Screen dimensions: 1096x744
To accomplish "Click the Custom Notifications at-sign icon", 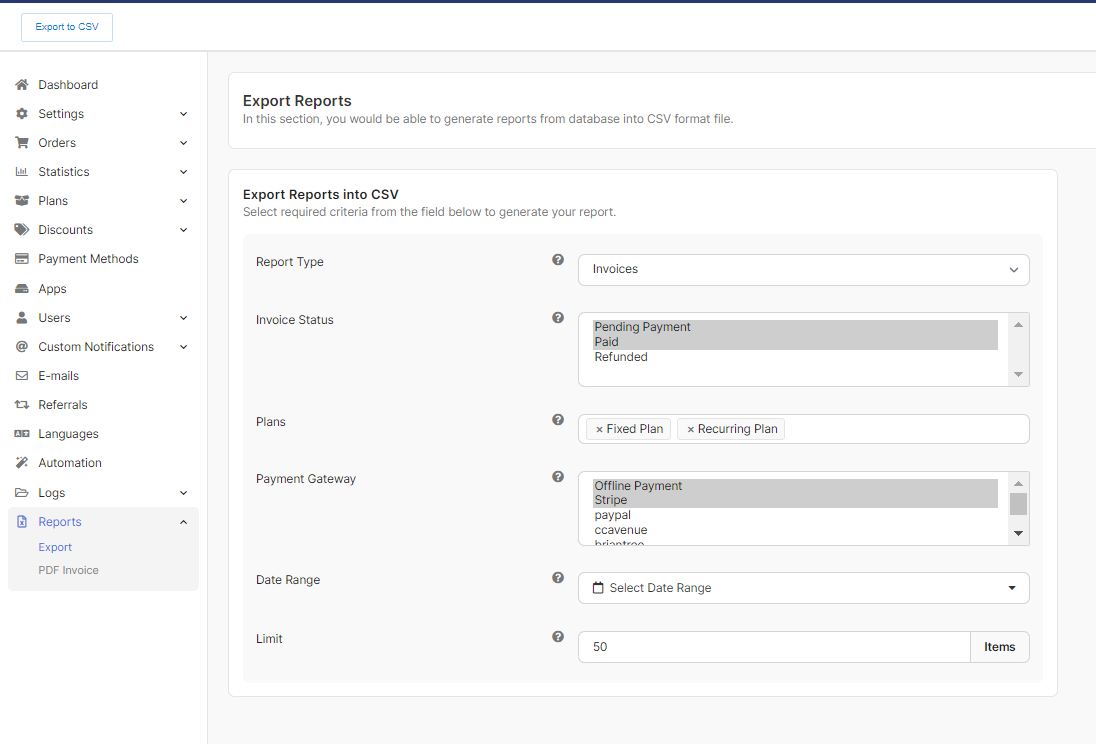I will [22, 347].
